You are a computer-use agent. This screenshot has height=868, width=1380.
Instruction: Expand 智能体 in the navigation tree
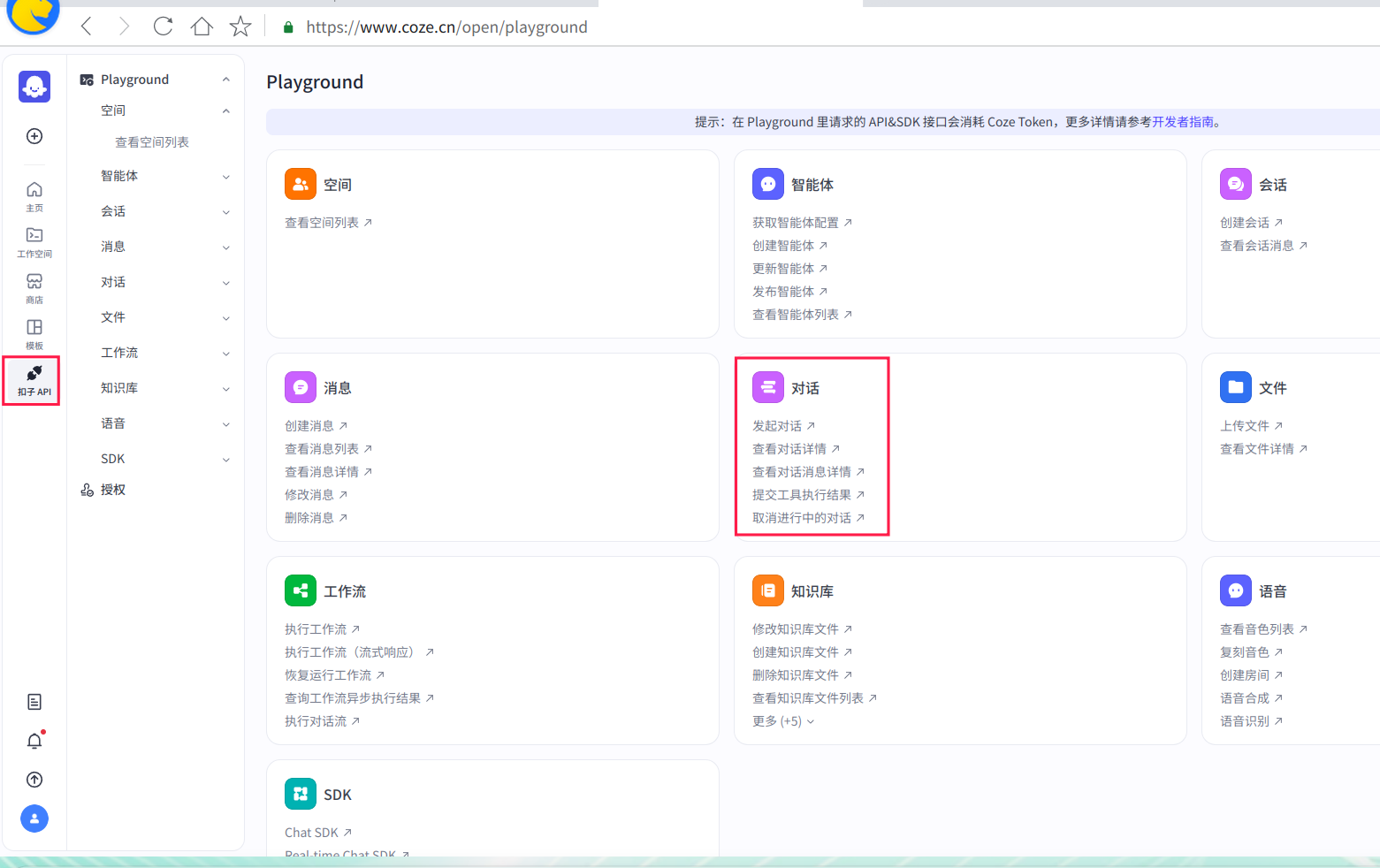pos(226,177)
